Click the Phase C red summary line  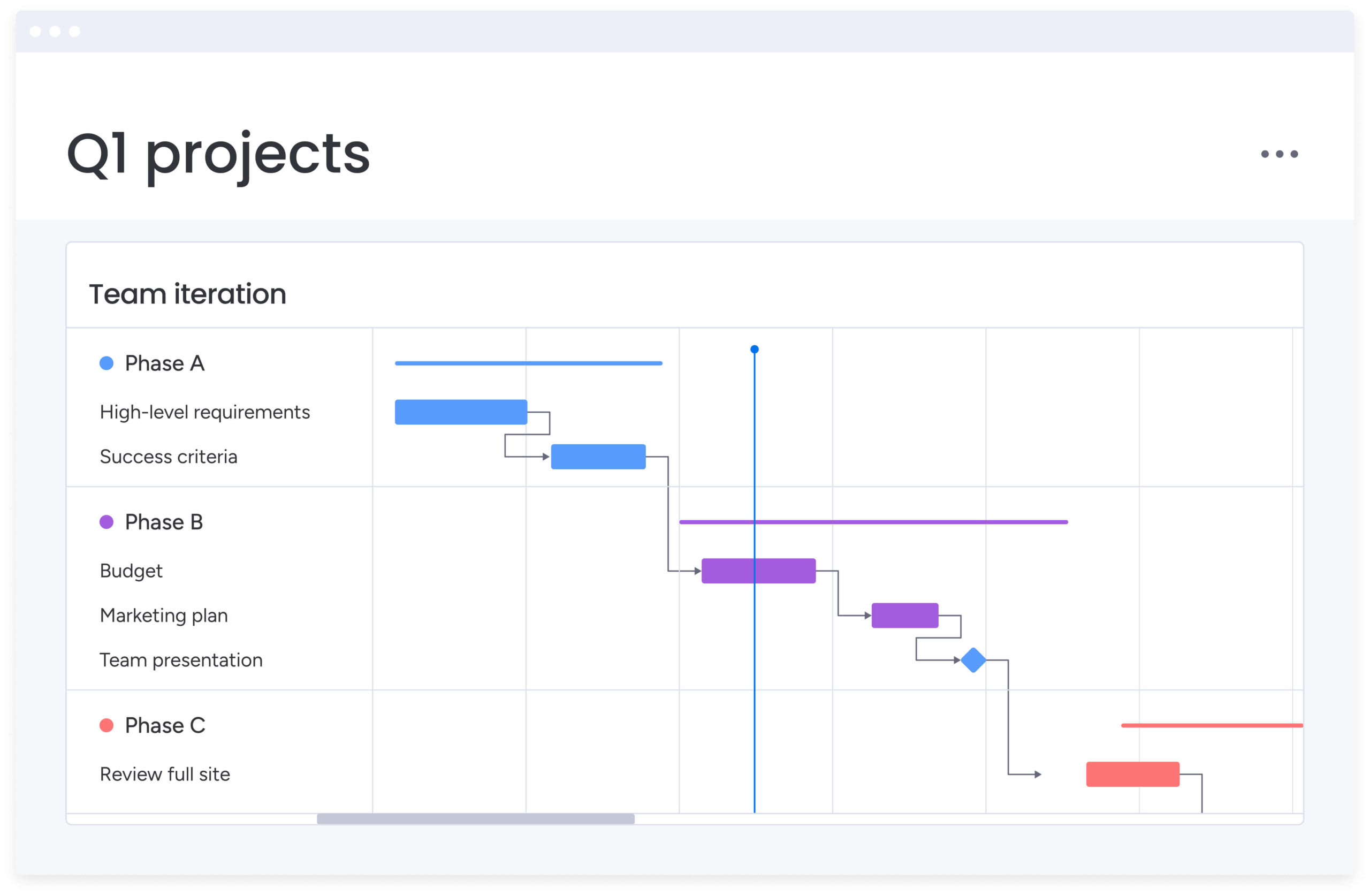click(x=1212, y=726)
